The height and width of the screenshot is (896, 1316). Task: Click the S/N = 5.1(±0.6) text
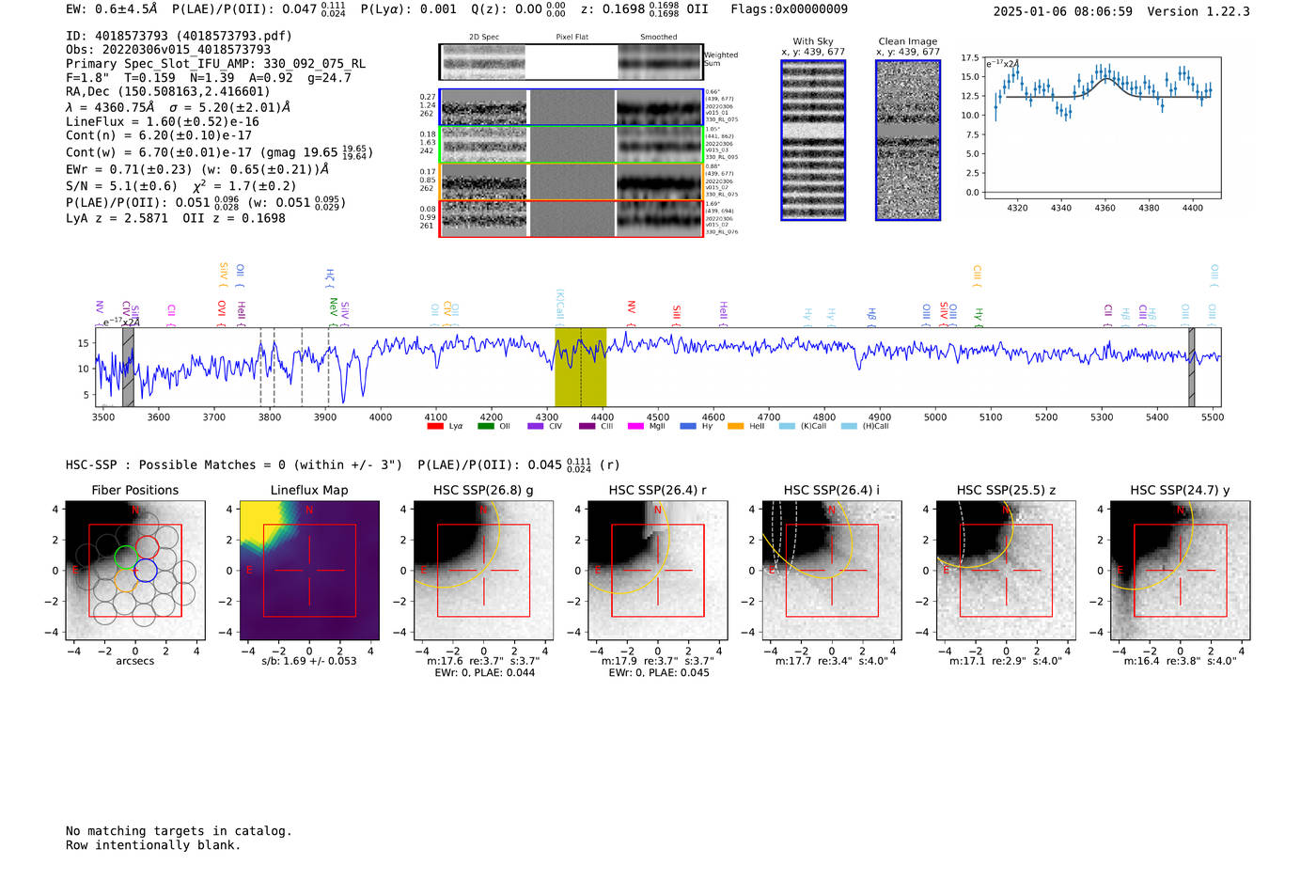(x=121, y=186)
